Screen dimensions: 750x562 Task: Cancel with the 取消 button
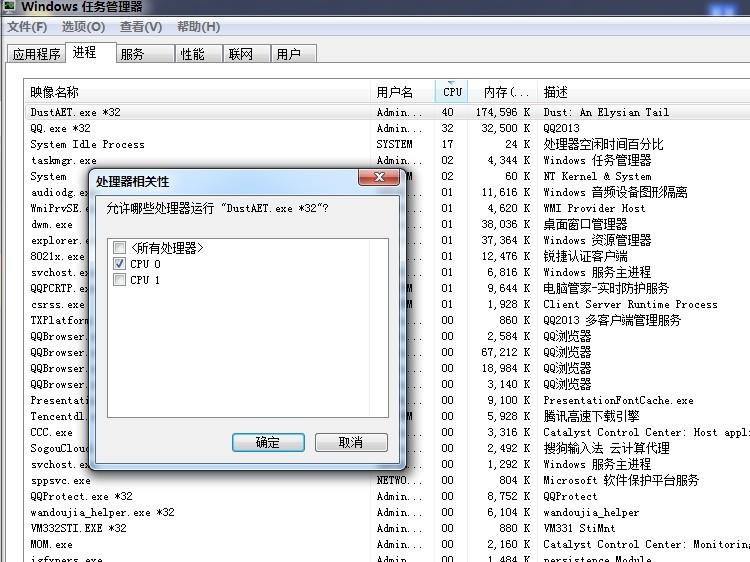point(351,442)
